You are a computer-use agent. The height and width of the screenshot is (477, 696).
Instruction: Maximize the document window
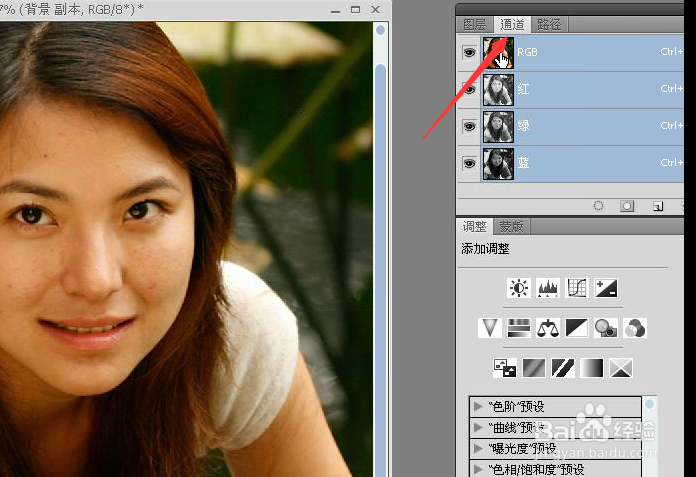[x=356, y=9]
